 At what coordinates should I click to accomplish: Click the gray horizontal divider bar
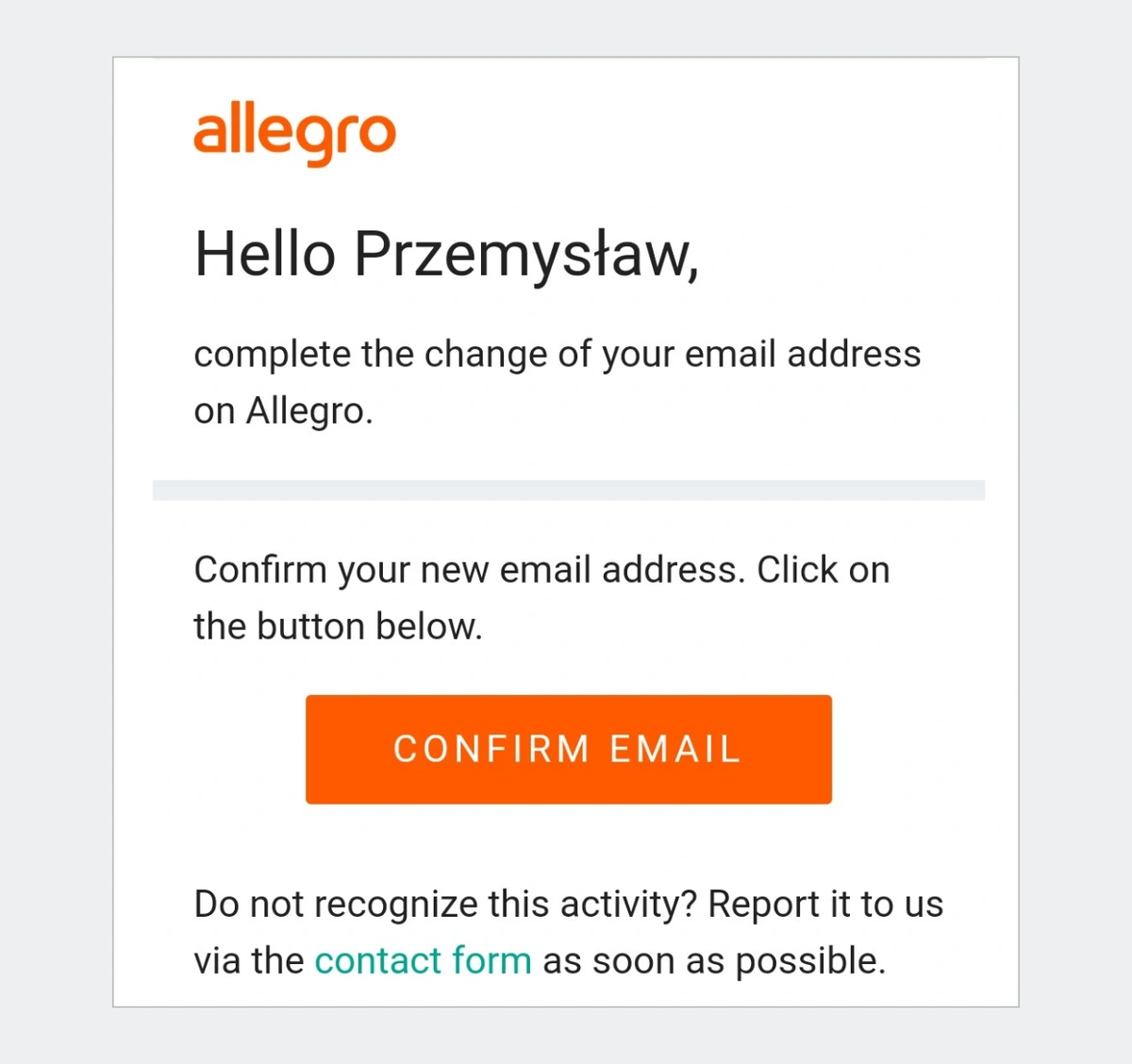point(569,490)
